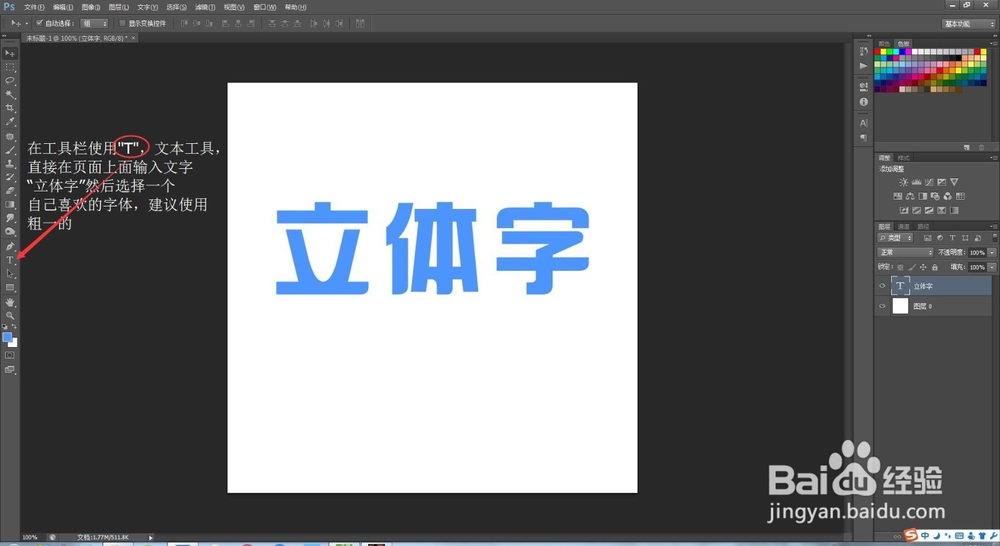Open the 滤镜(T) menu
This screenshot has width=1000, height=546.
(x=205, y=7)
